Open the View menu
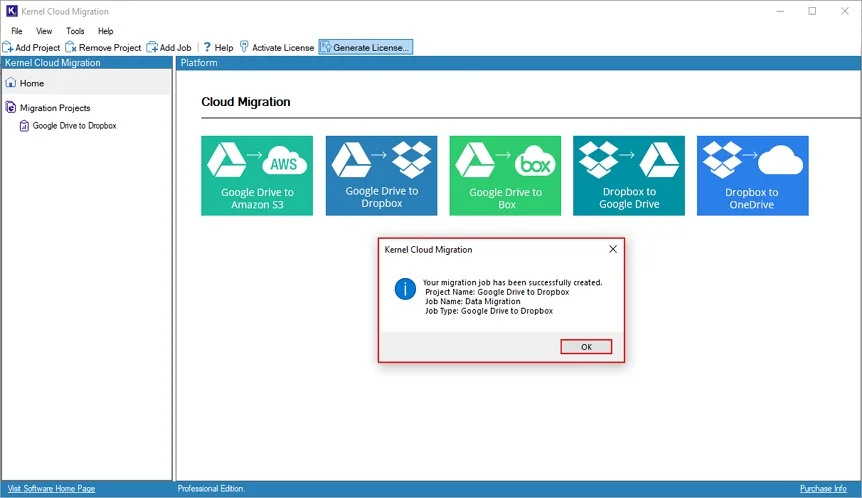The width and height of the screenshot is (862, 498). [44, 31]
